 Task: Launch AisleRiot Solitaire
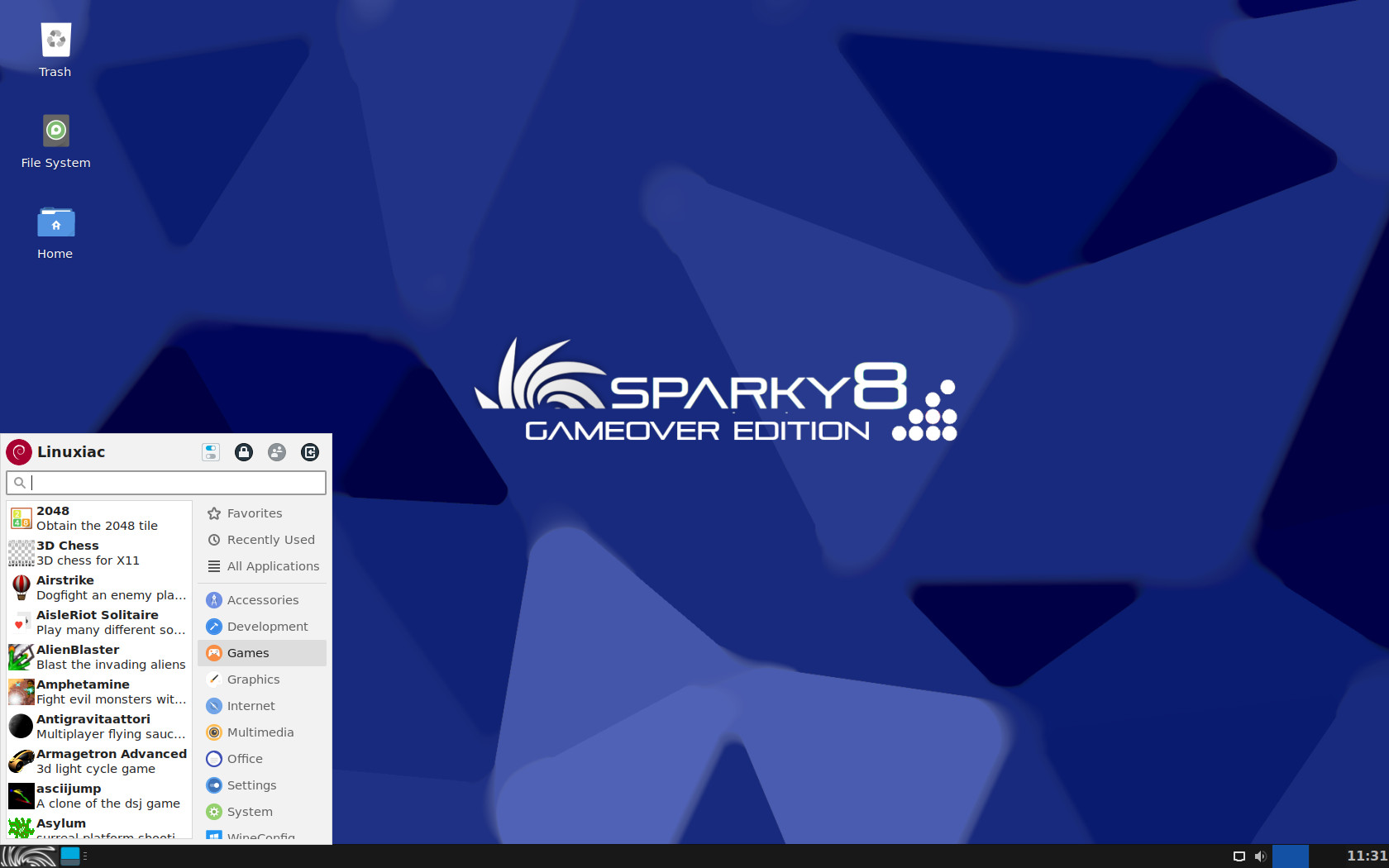pos(99,622)
